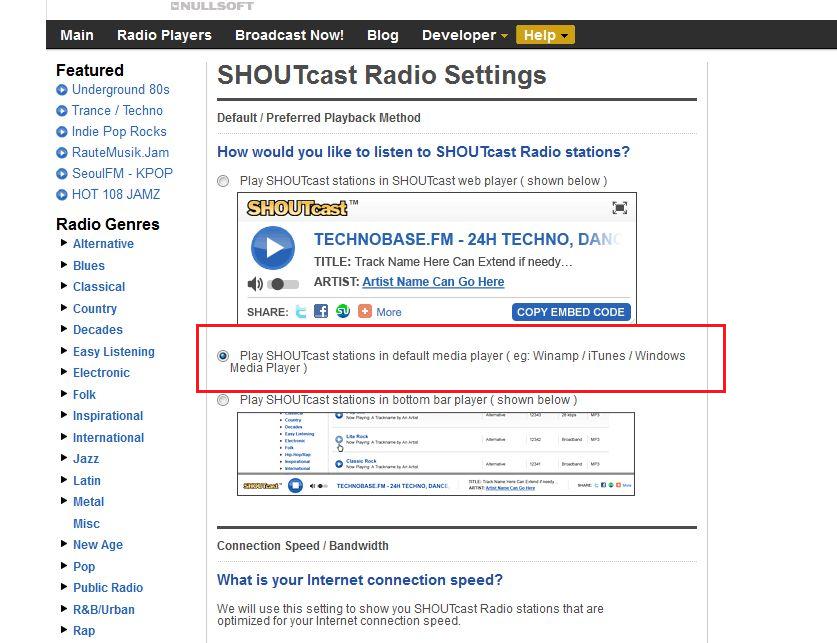Click the fullscreen expand icon in the player
This screenshot has height=643, width=837.
619,206
